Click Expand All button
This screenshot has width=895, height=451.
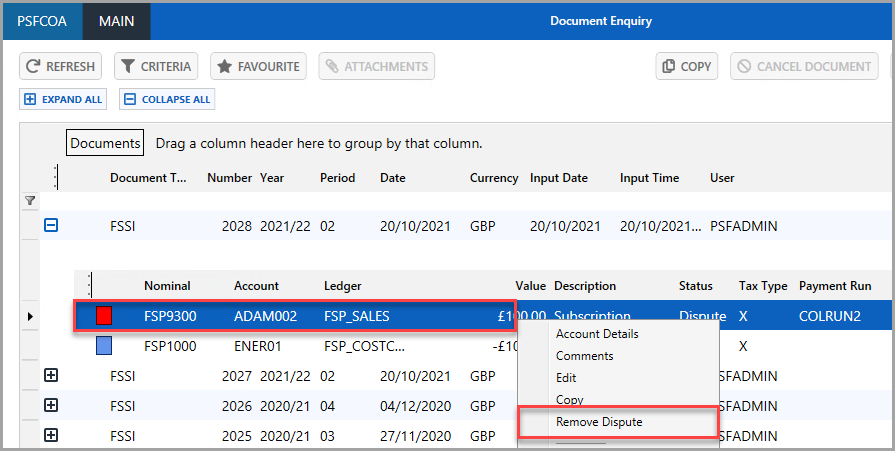pyautogui.click(x=63, y=99)
